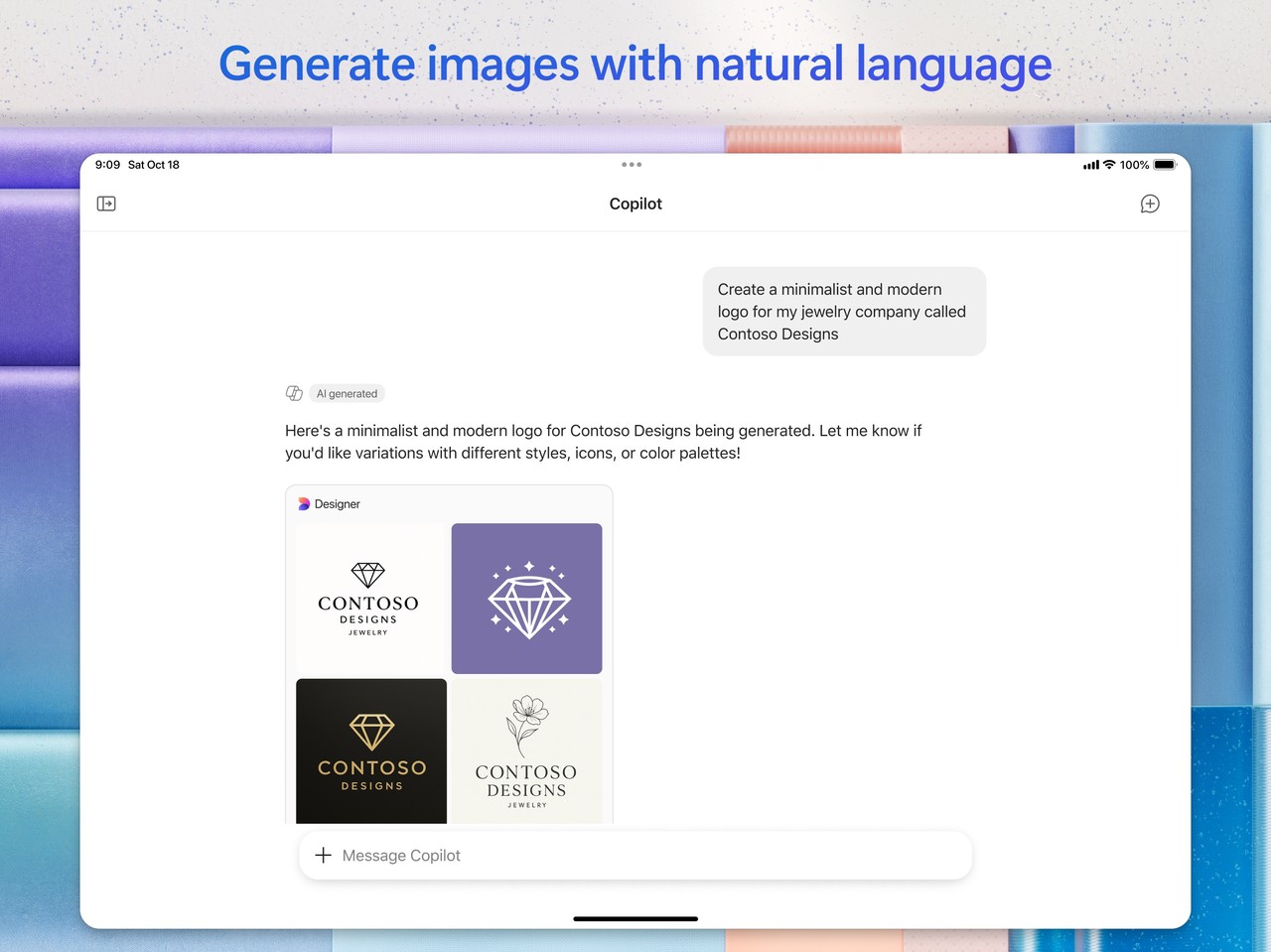Screen dimensions: 1271x952
Task: Click the 100% battery percentage text
Action: pyautogui.click(x=1134, y=165)
